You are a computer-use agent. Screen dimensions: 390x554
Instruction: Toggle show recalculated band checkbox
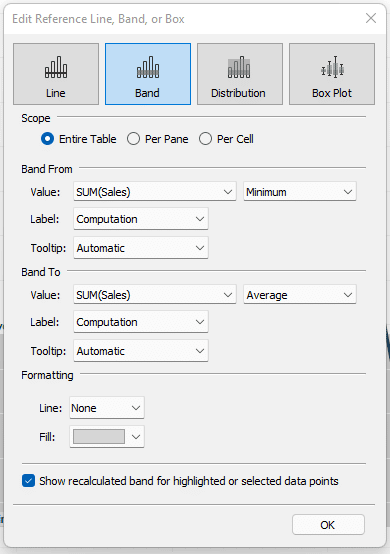click(x=28, y=481)
